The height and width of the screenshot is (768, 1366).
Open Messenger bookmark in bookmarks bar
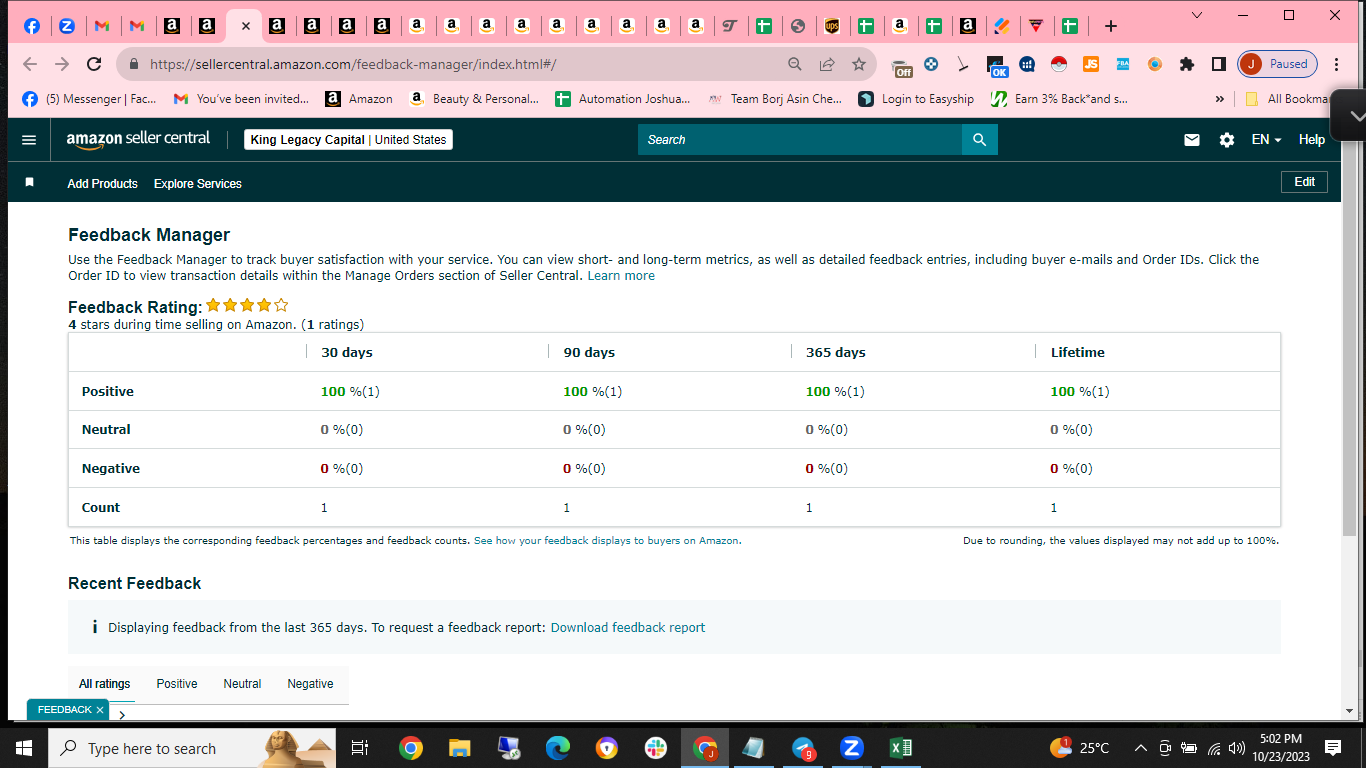coord(89,99)
